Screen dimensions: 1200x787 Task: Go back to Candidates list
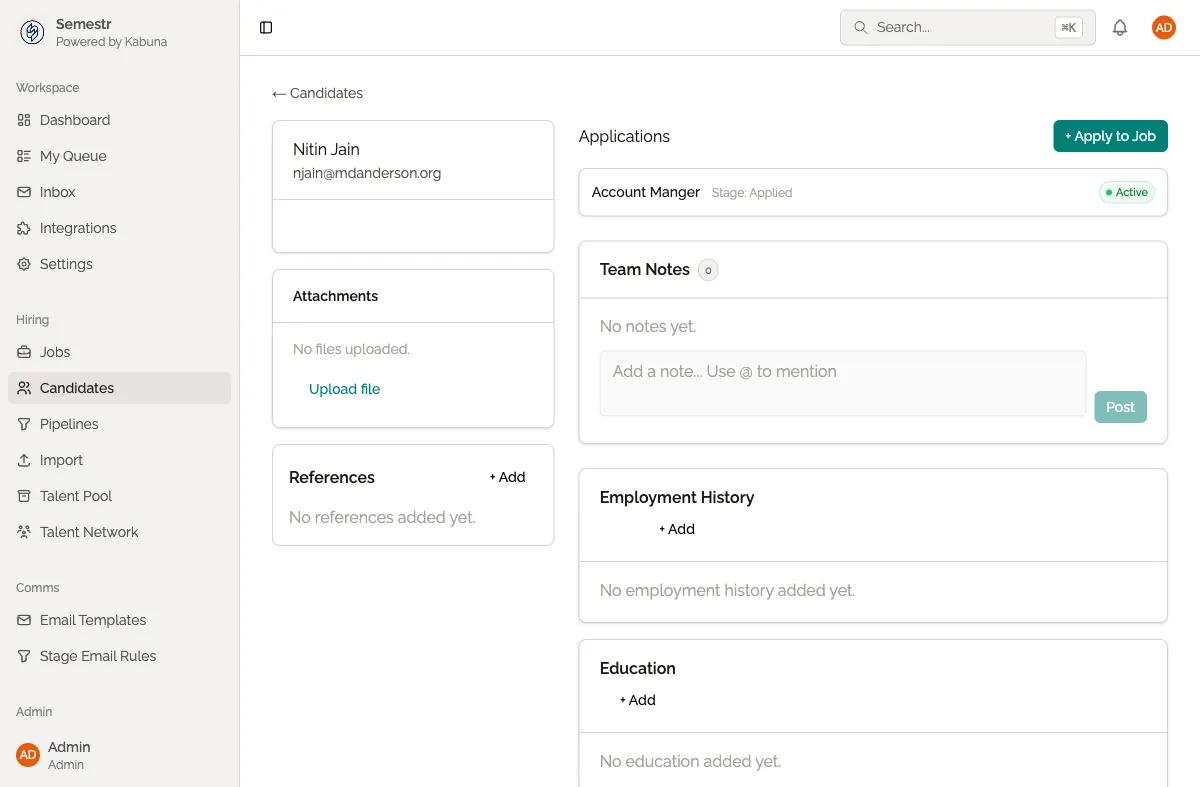(x=318, y=93)
